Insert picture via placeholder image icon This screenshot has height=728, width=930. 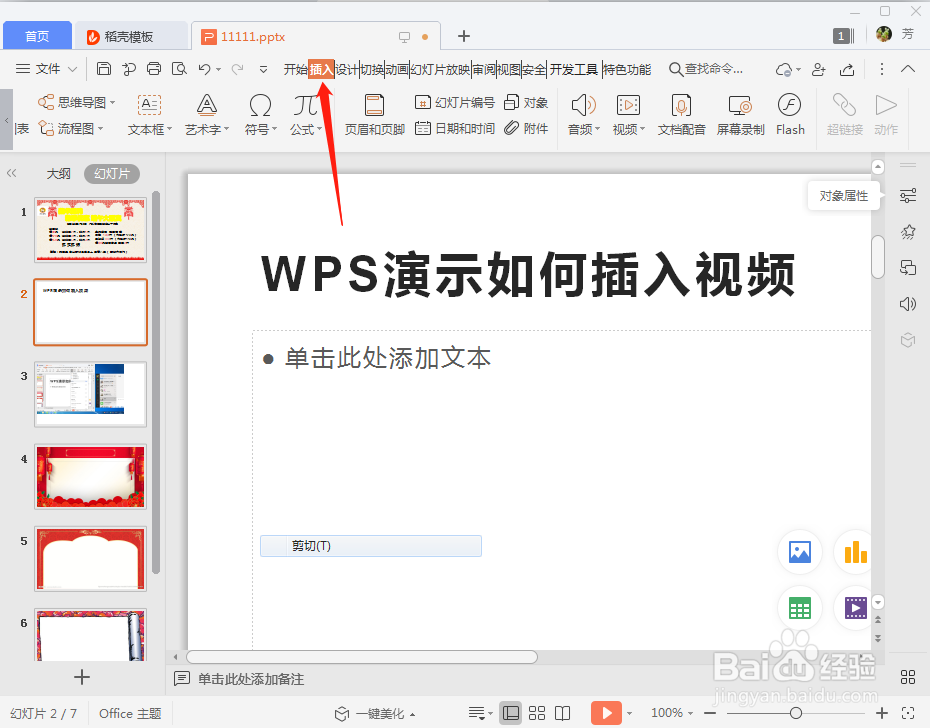coord(800,552)
